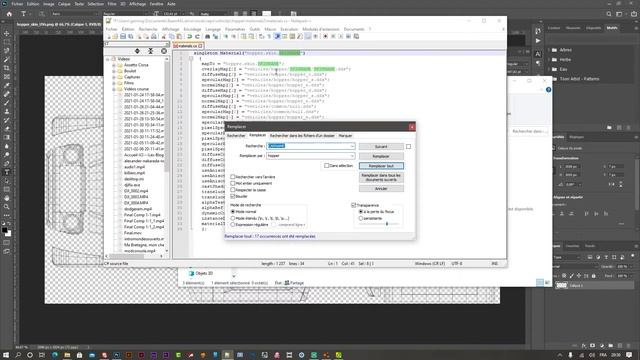Toggle the Transparence checkbox
Viewport: 640px width, 360px height.
pyautogui.click(x=353, y=205)
